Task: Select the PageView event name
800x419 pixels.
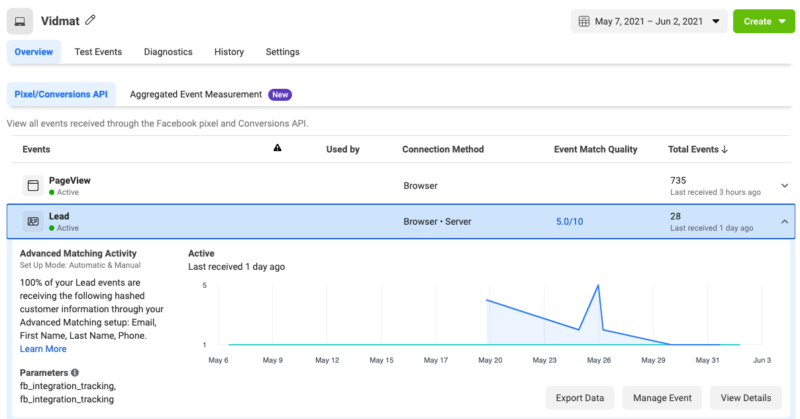Action: pos(70,181)
